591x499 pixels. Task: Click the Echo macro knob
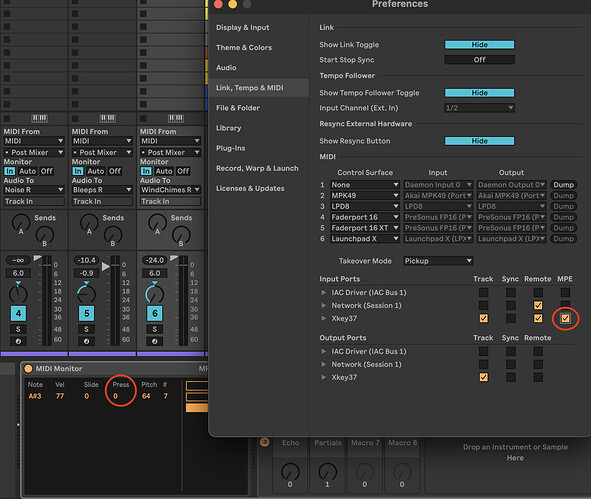(x=290, y=472)
